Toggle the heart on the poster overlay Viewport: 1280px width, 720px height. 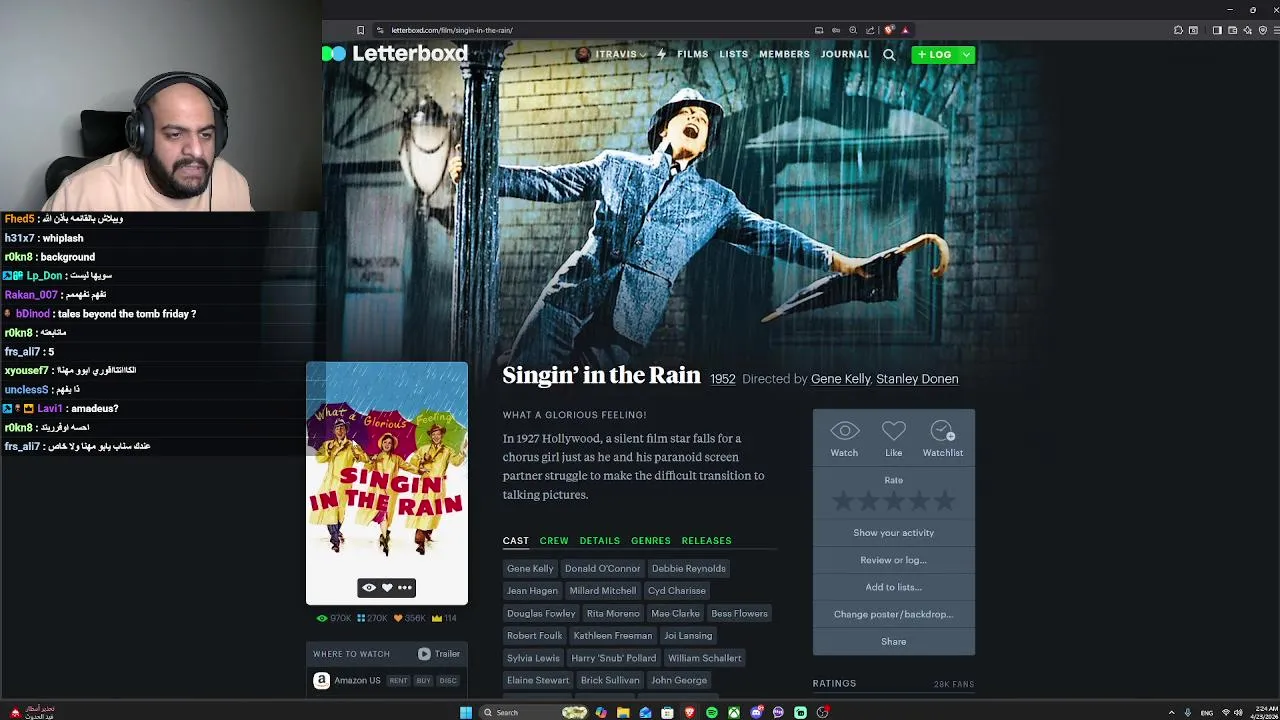pyautogui.click(x=387, y=588)
